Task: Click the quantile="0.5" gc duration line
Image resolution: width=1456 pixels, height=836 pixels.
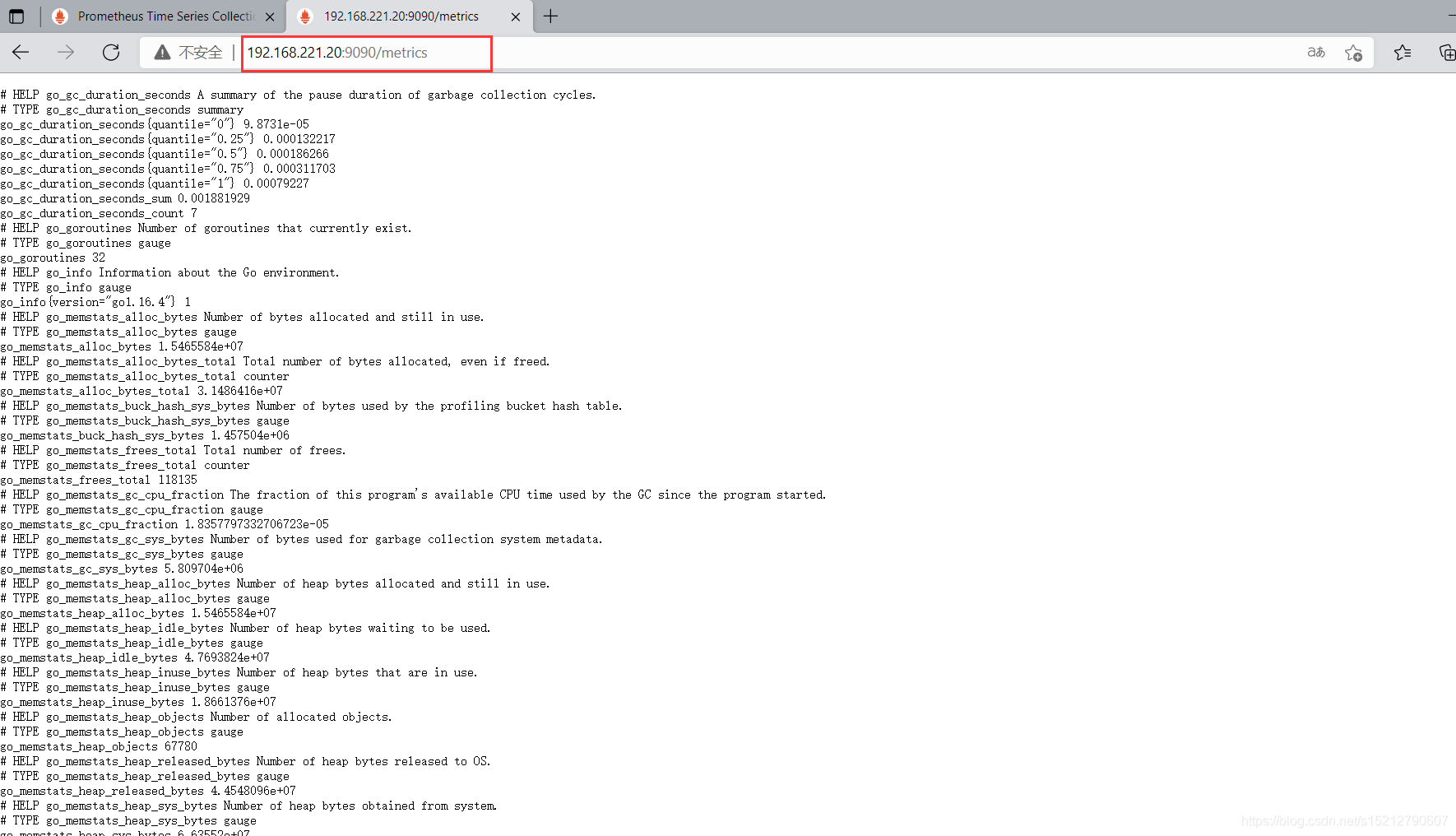Action: click(x=165, y=154)
